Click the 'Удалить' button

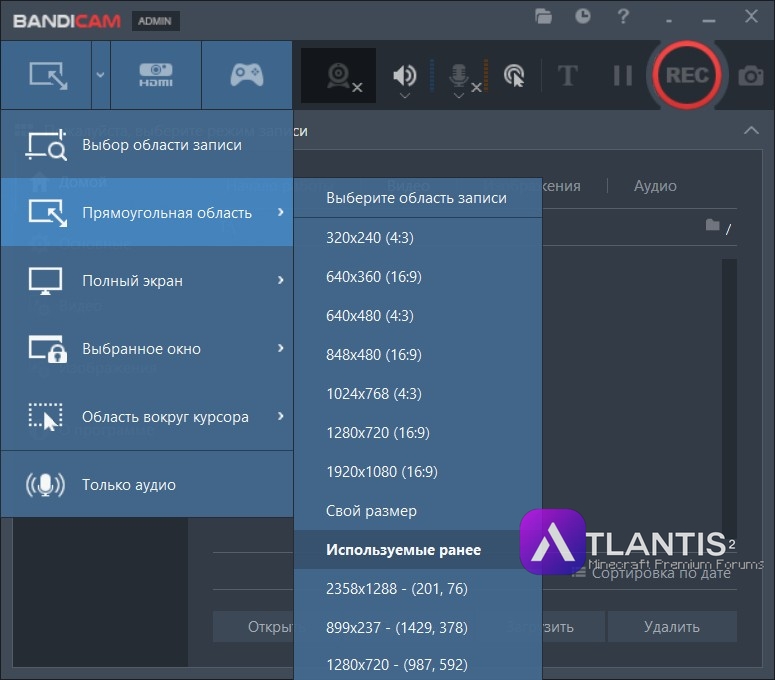tap(672, 627)
